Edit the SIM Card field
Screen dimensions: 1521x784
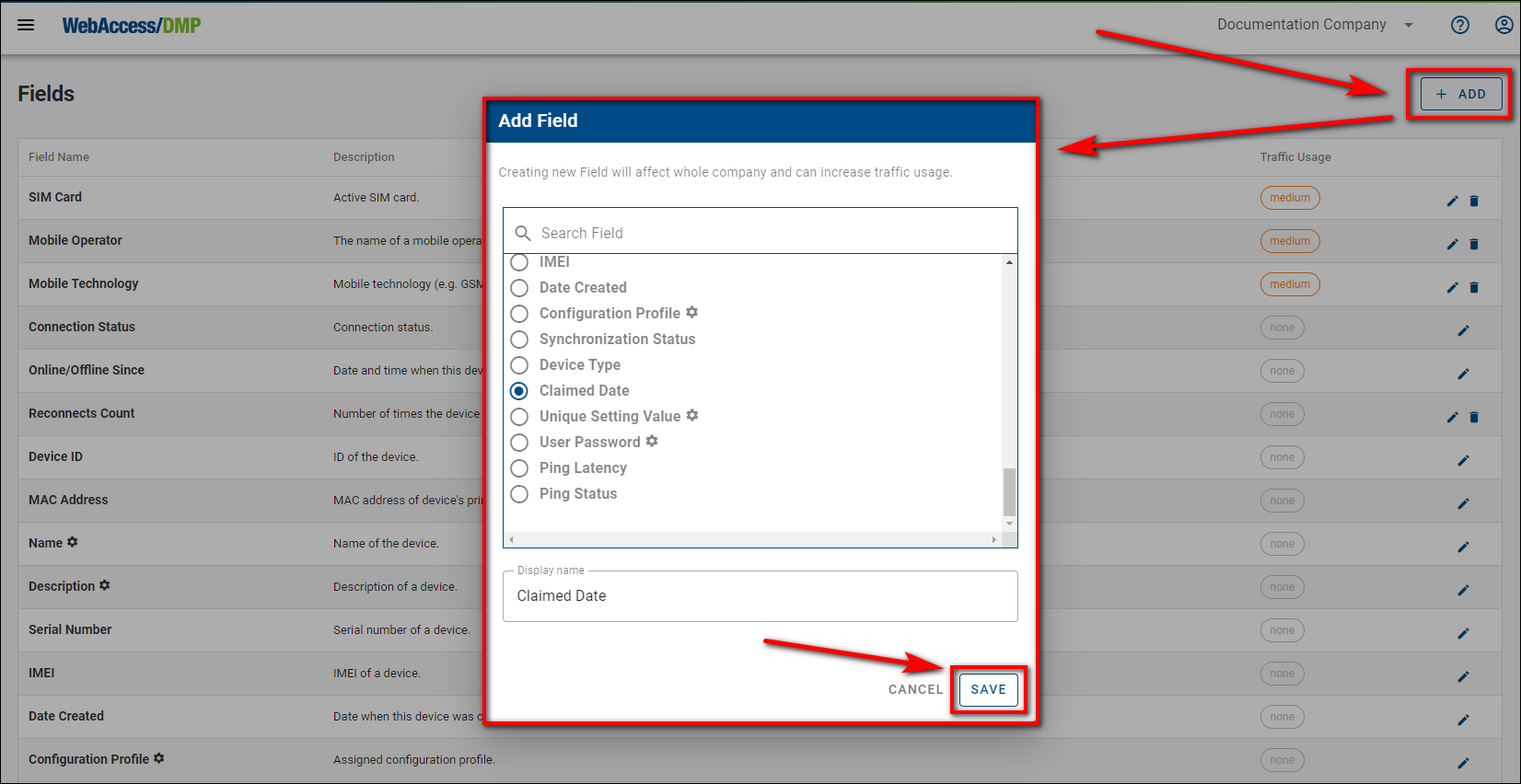click(x=1452, y=201)
